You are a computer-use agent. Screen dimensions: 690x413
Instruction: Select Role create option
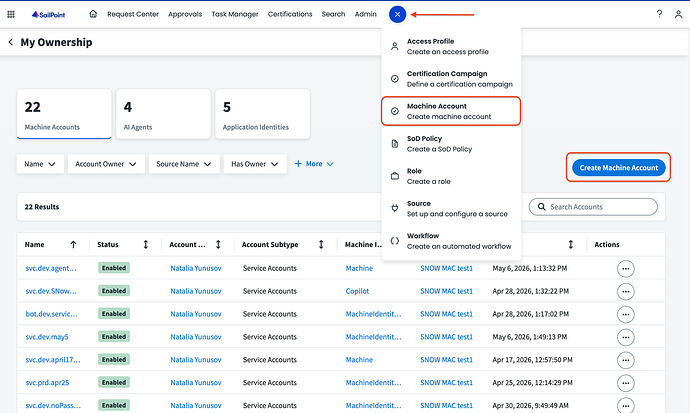(451, 176)
